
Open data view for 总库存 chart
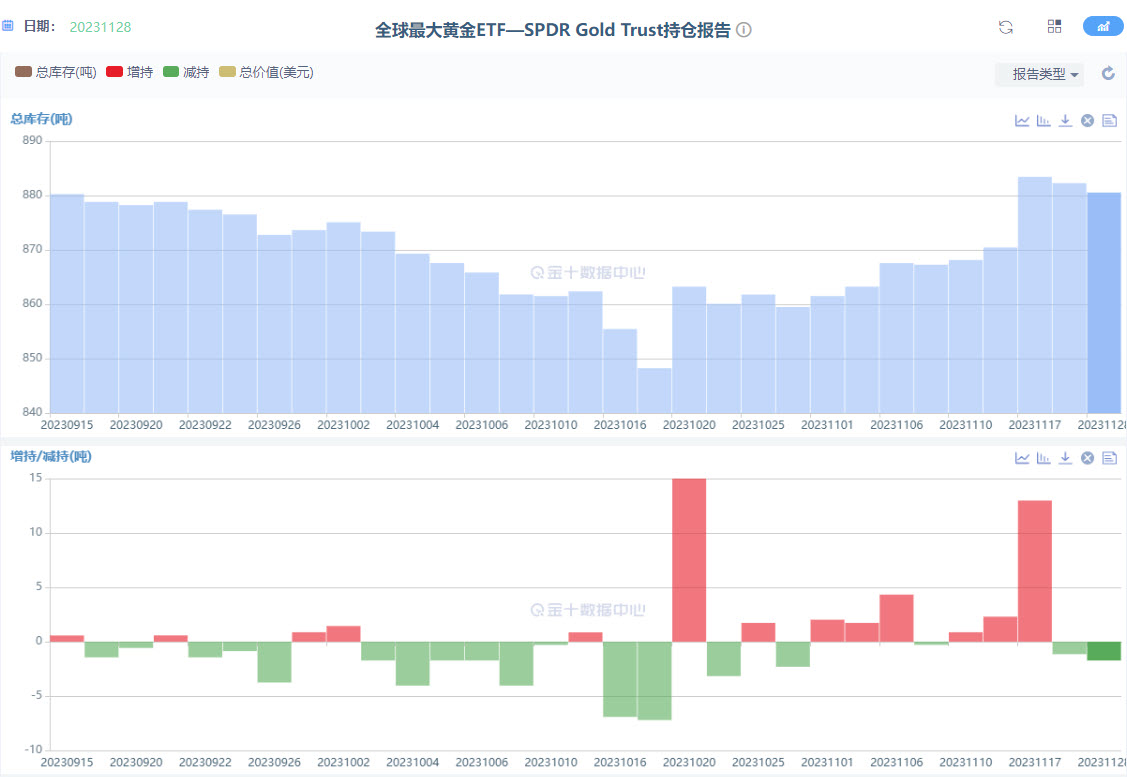point(1110,121)
